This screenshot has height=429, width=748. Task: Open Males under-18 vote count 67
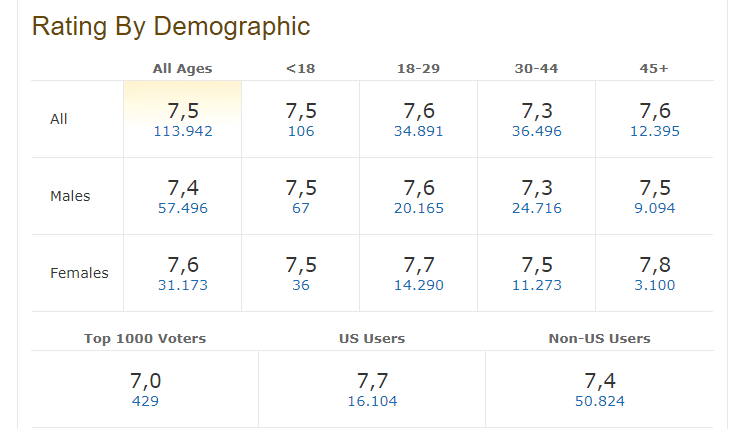tap(301, 208)
